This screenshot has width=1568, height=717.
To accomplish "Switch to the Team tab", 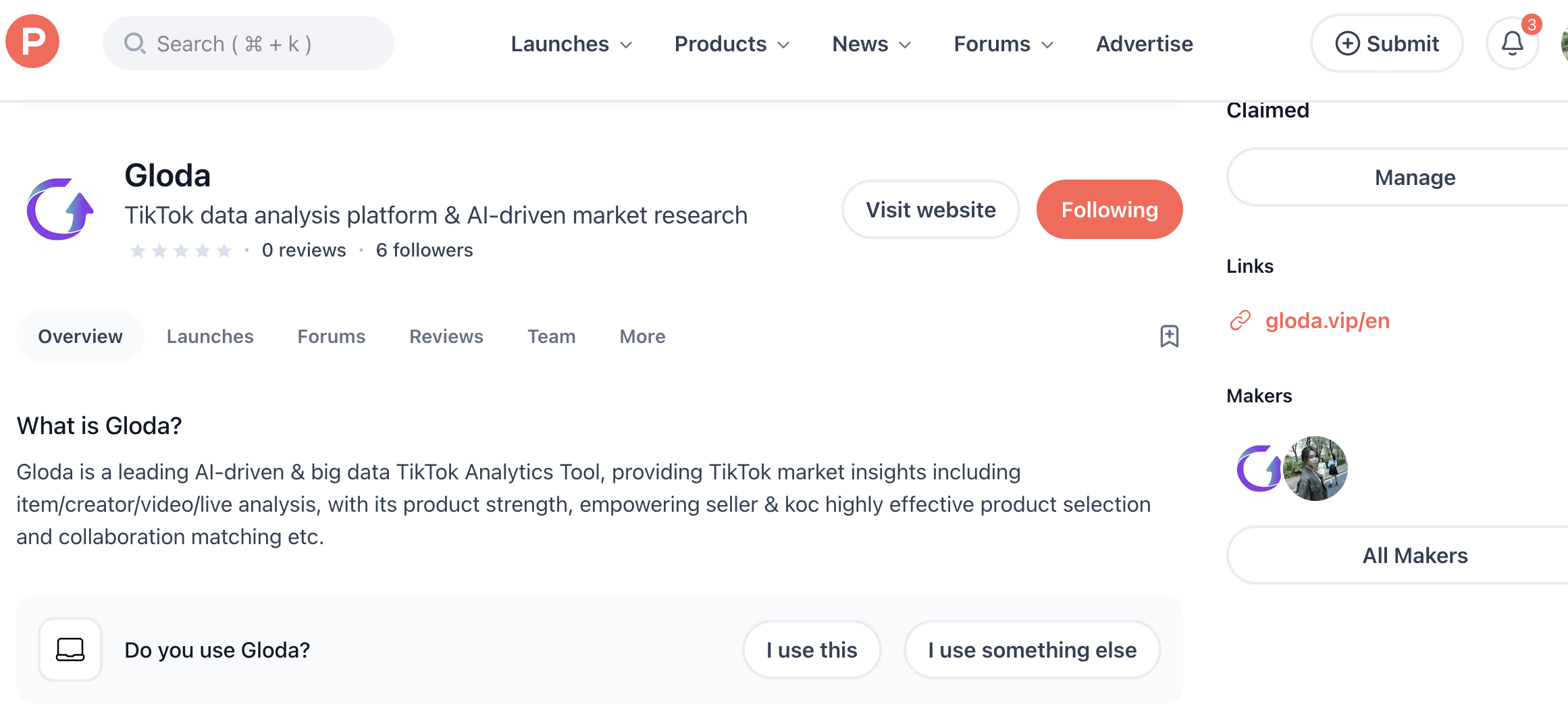I will (552, 336).
